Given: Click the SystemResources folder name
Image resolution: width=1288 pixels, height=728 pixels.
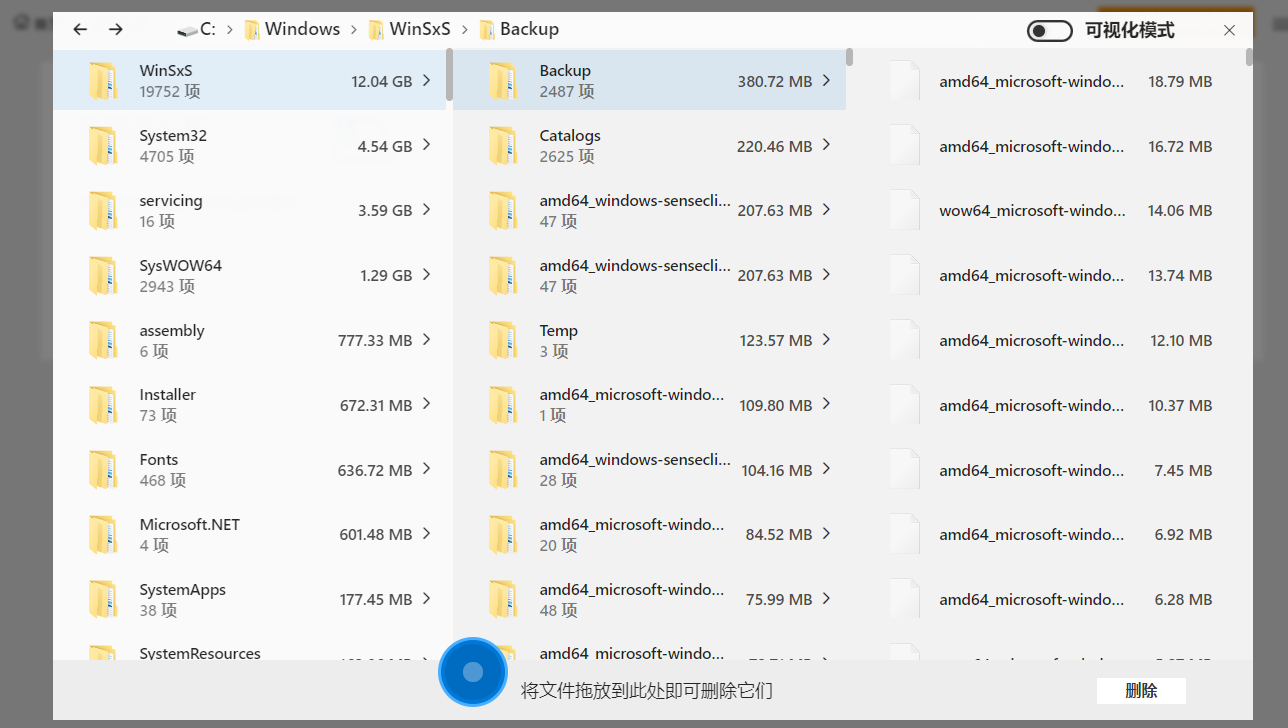Looking at the screenshot, I should [x=200, y=653].
